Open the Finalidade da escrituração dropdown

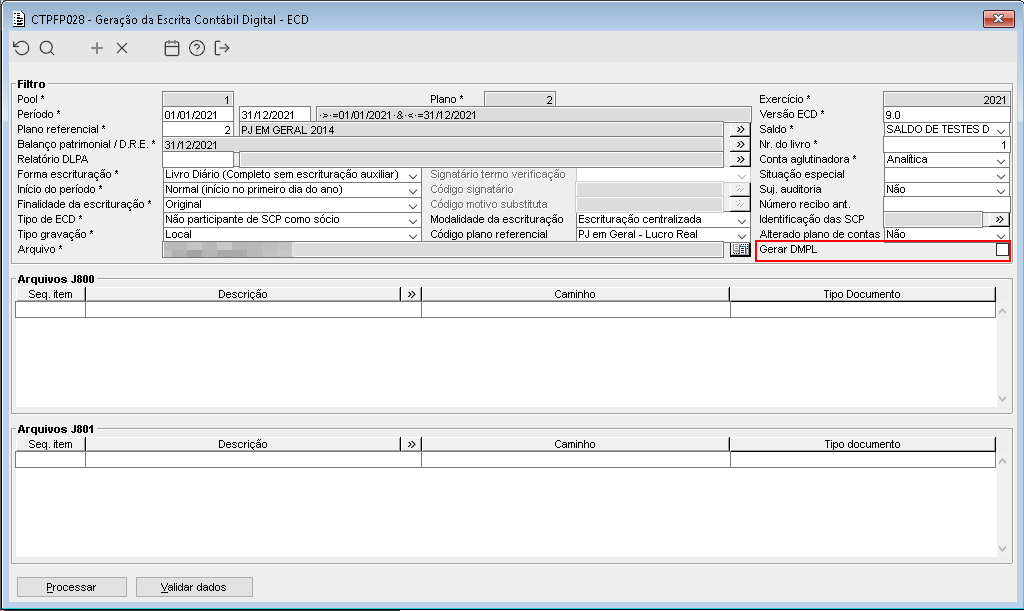point(413,206)
